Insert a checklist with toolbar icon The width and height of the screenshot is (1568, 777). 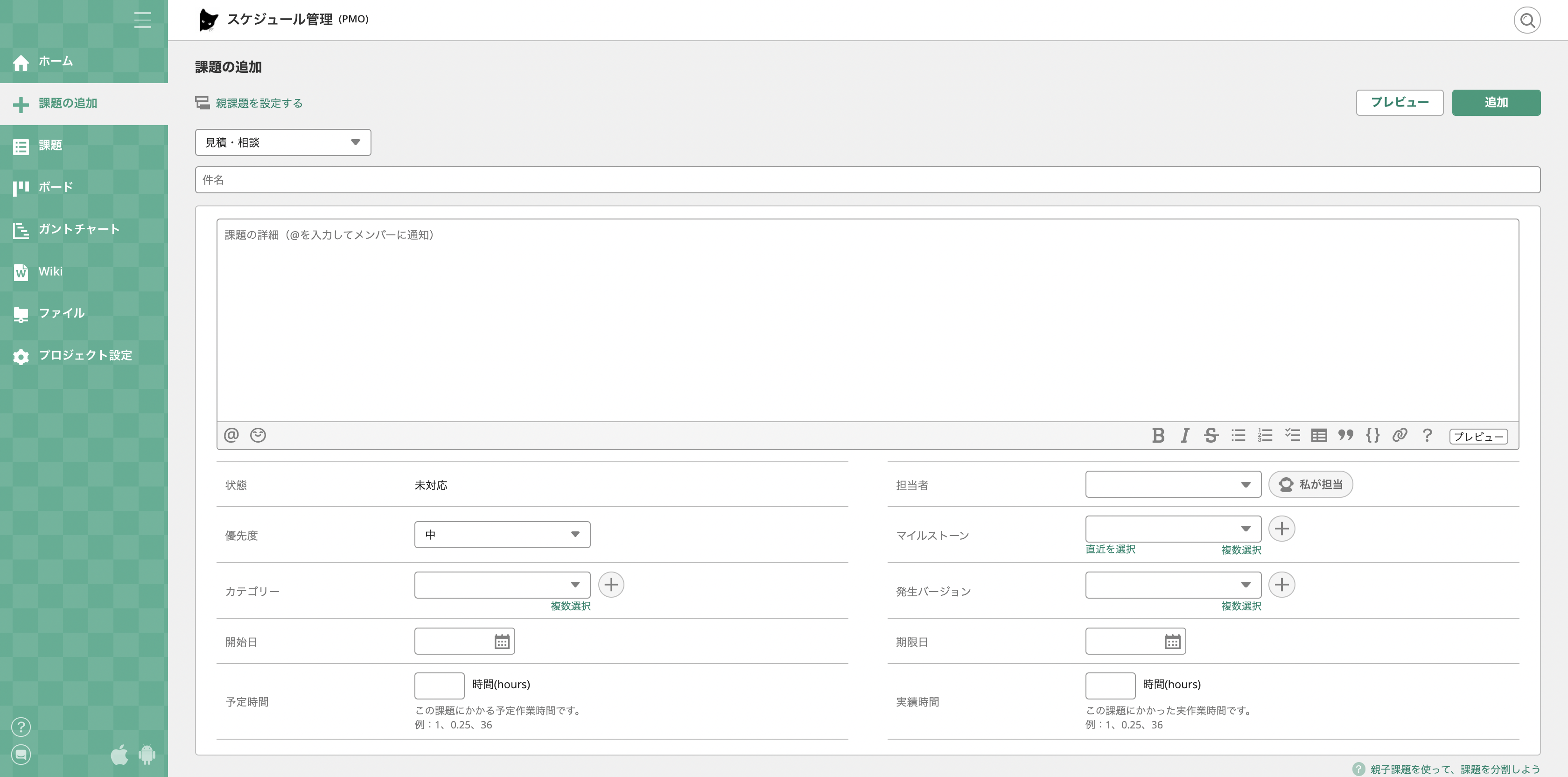(x=1292, y=435)
